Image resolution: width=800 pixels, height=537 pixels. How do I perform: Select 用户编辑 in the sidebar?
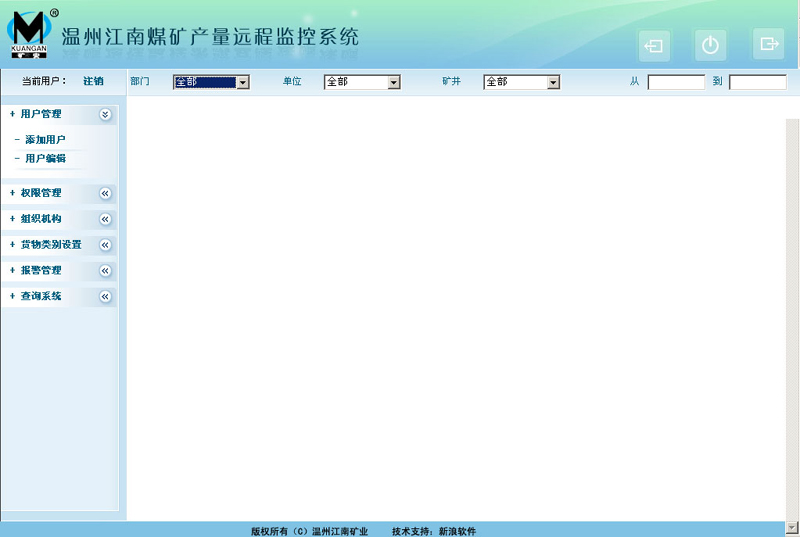point(45,159)
